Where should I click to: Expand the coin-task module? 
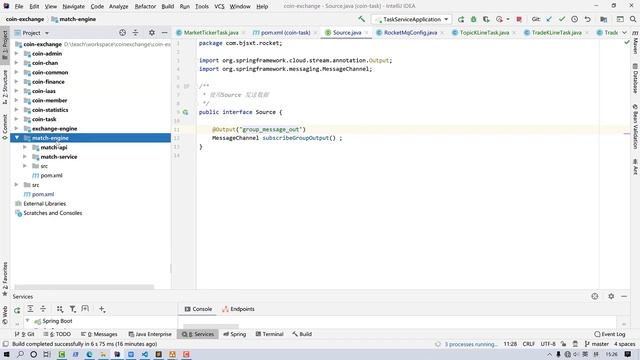(17, 119)
